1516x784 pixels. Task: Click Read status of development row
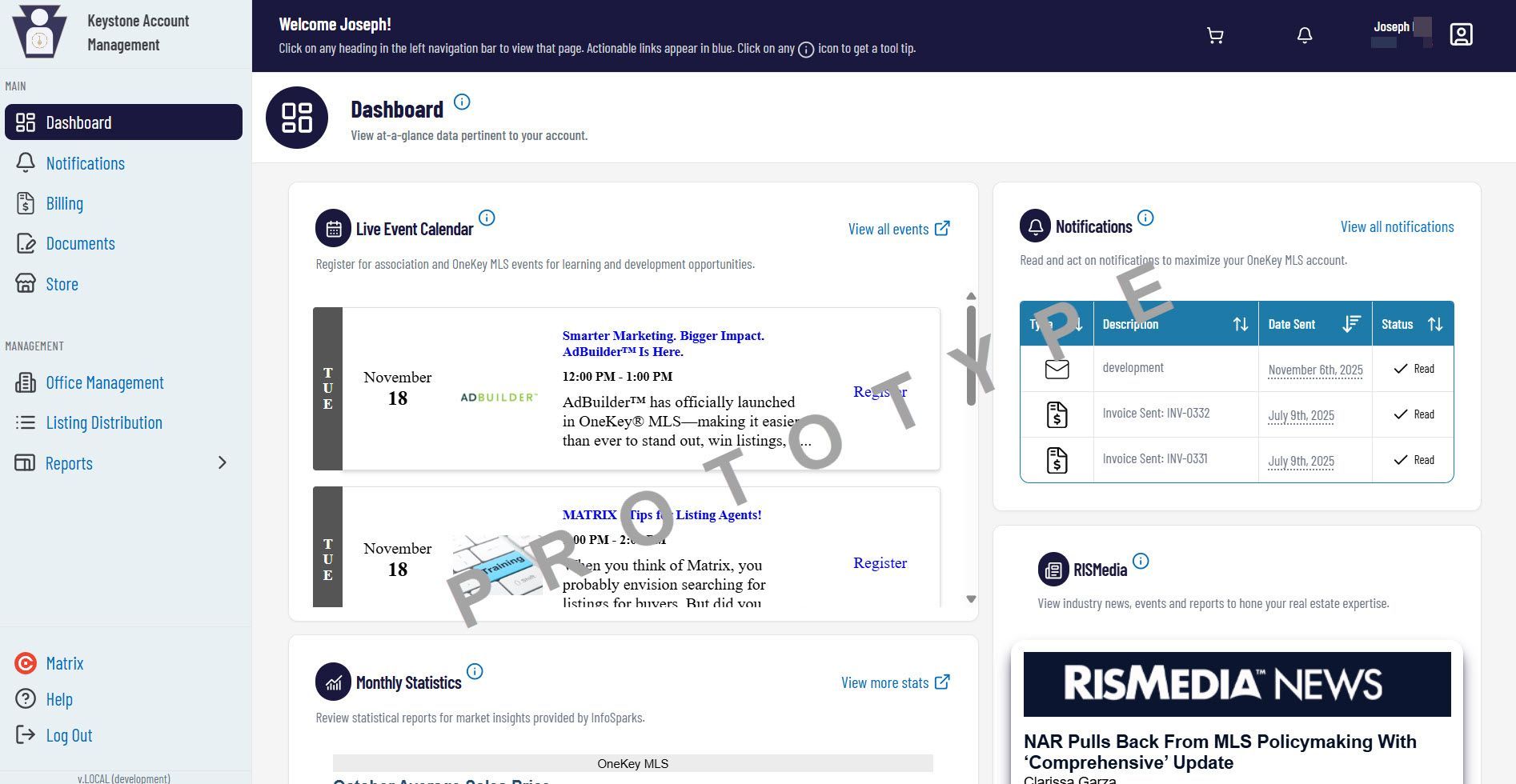(1414, 369)
